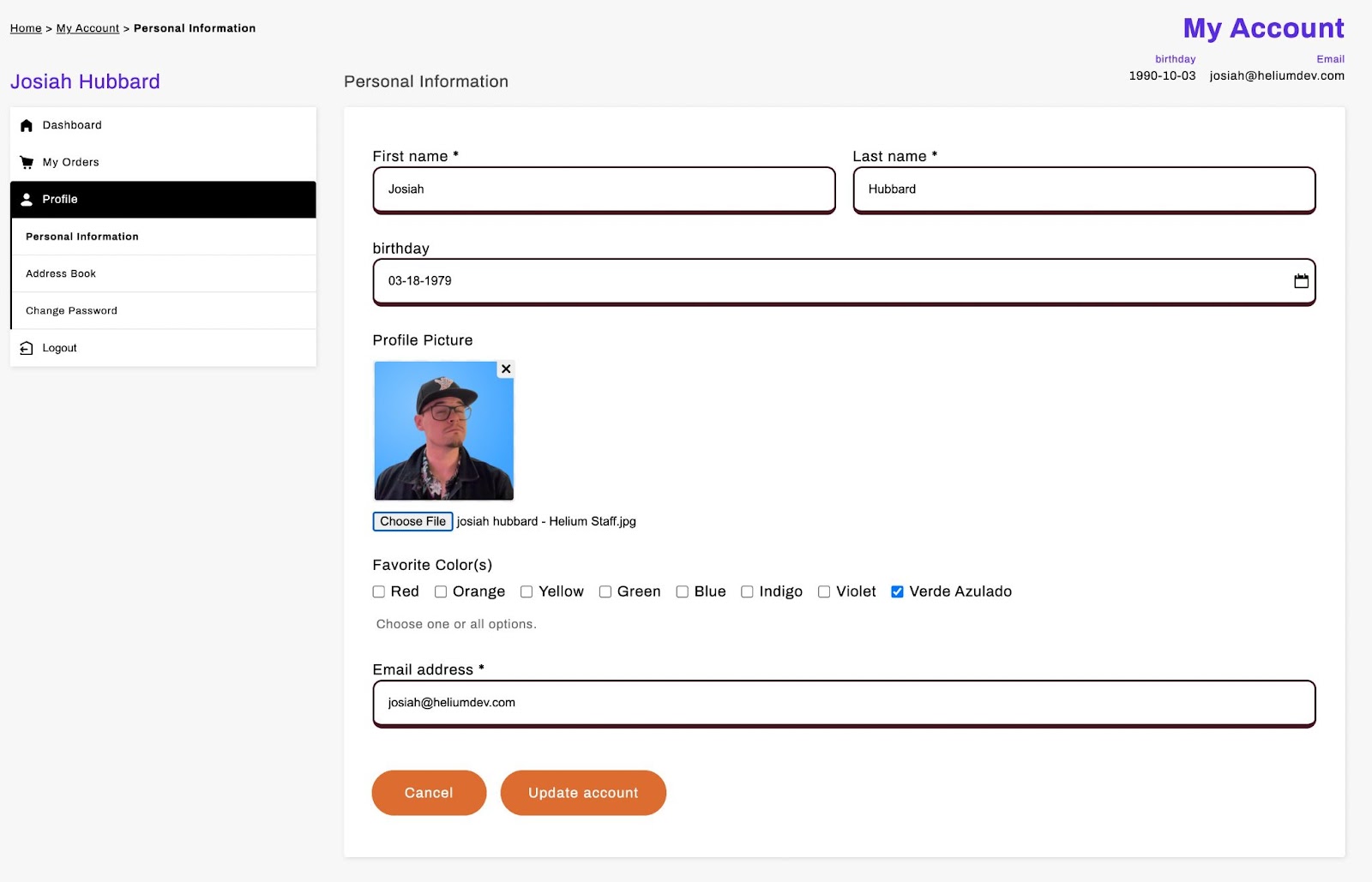Follow the Home breadcrumb link
Viewport: 1372px width, 882px height.
(x=26, y=28)
